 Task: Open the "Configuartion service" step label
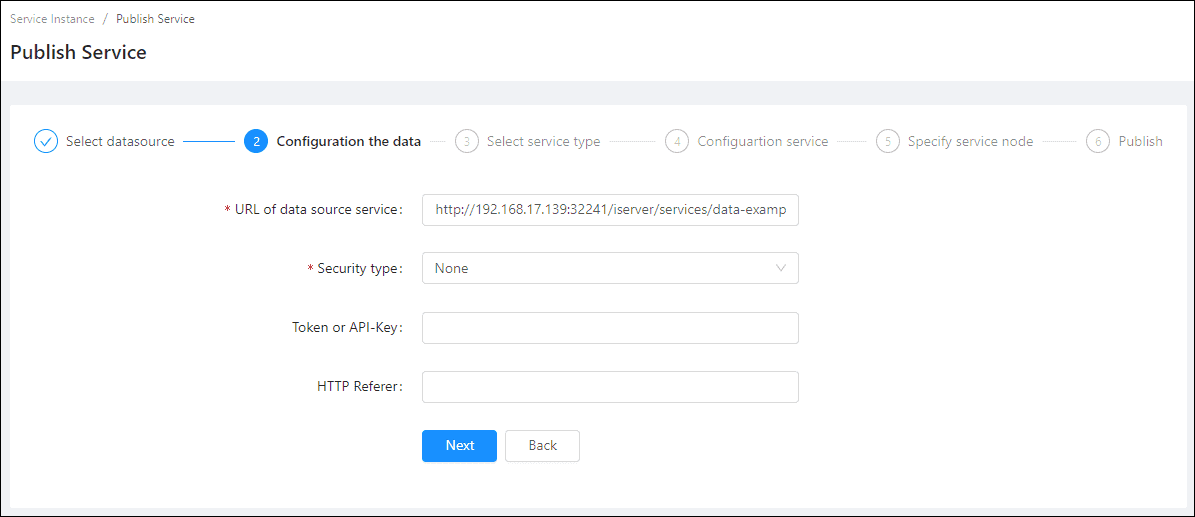point(762,141)
